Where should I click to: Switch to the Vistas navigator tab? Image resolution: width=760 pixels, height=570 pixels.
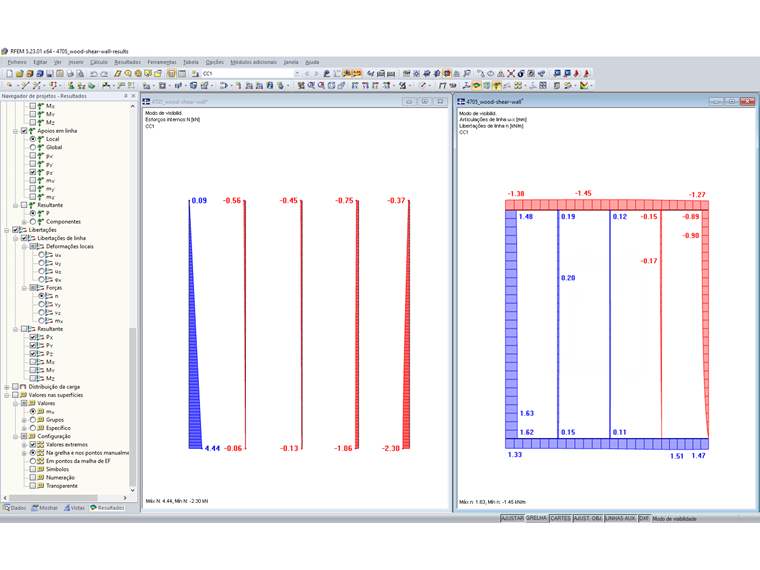point(74,508)
